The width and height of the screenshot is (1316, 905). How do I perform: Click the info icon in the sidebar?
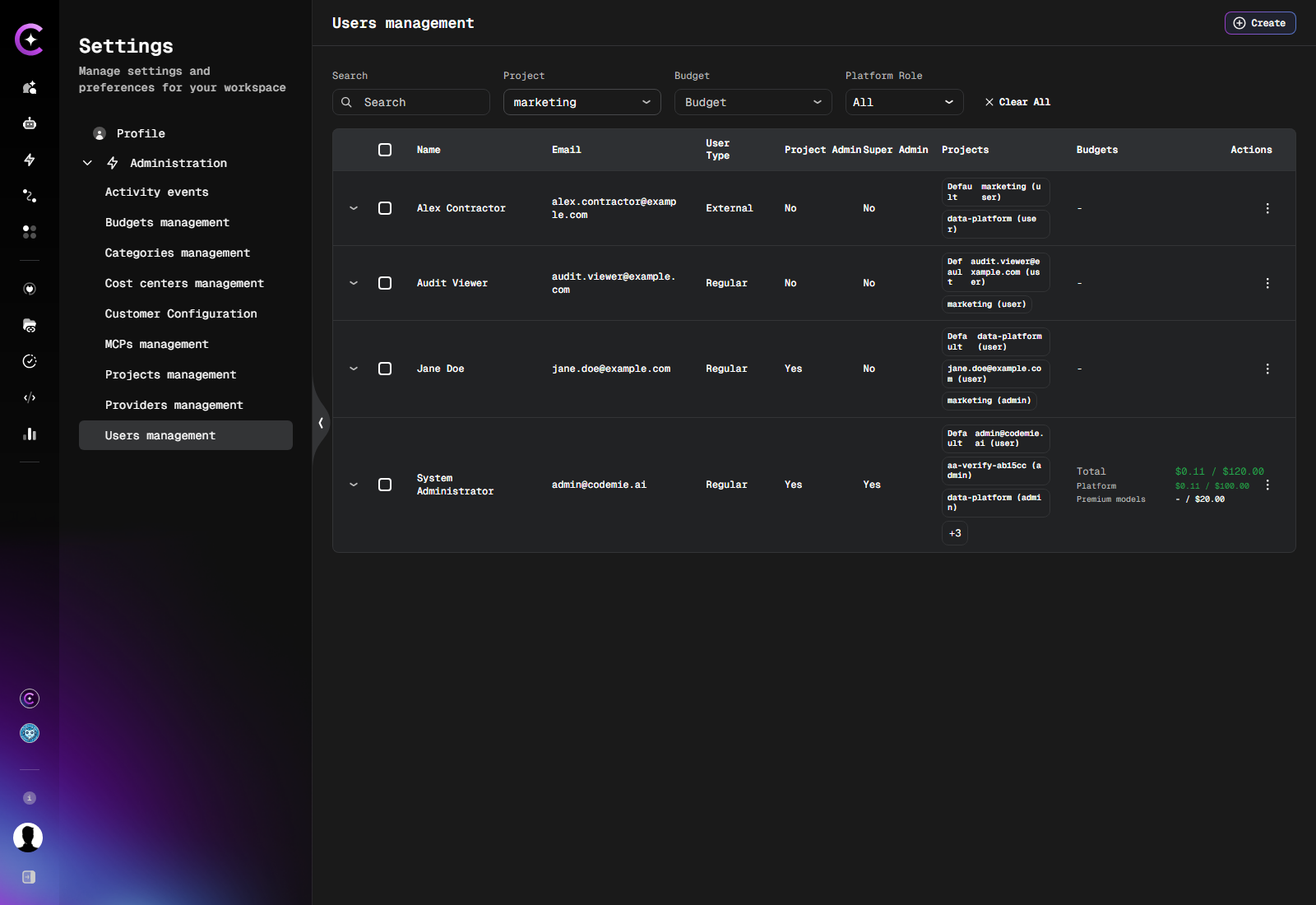[x=30, y=798]
